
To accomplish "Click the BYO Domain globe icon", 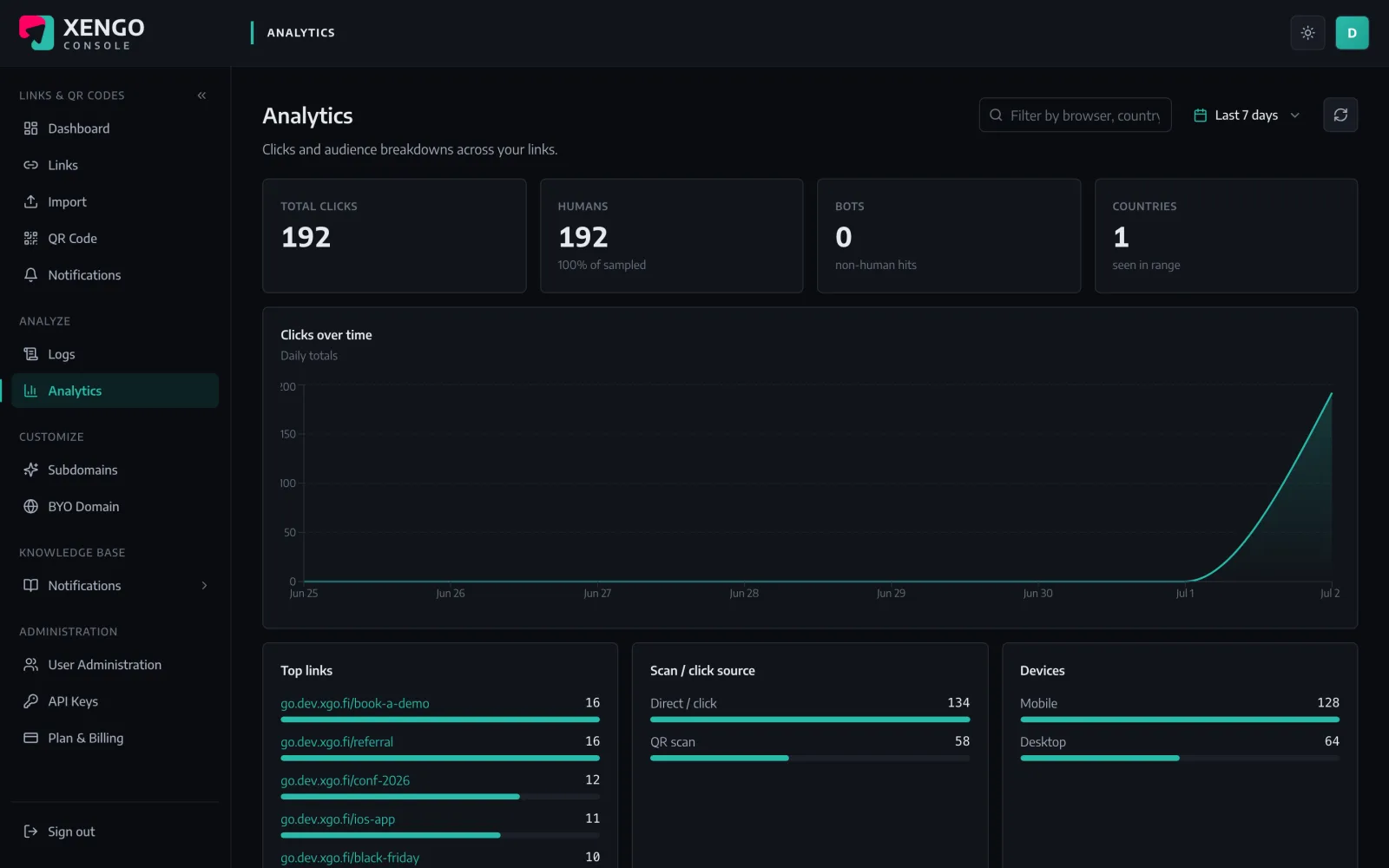I will pyautogui.click(x=30, y=506).
